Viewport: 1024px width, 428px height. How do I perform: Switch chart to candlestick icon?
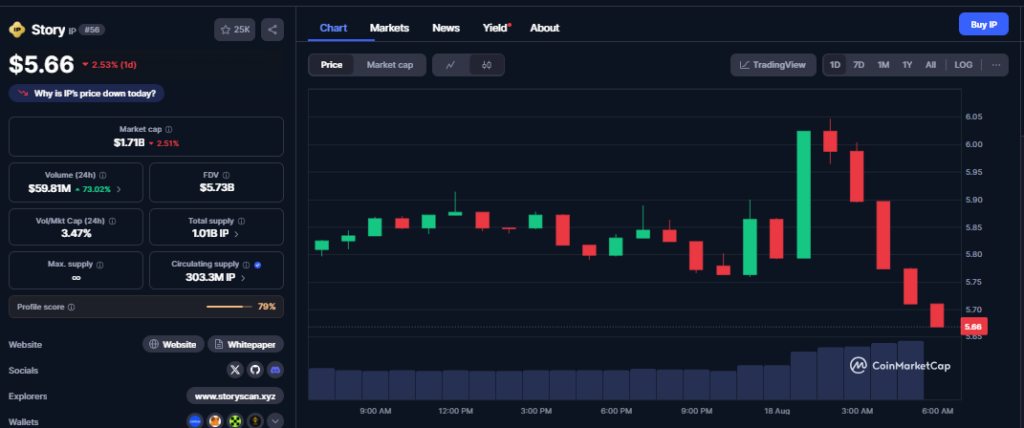click(487, 65)
